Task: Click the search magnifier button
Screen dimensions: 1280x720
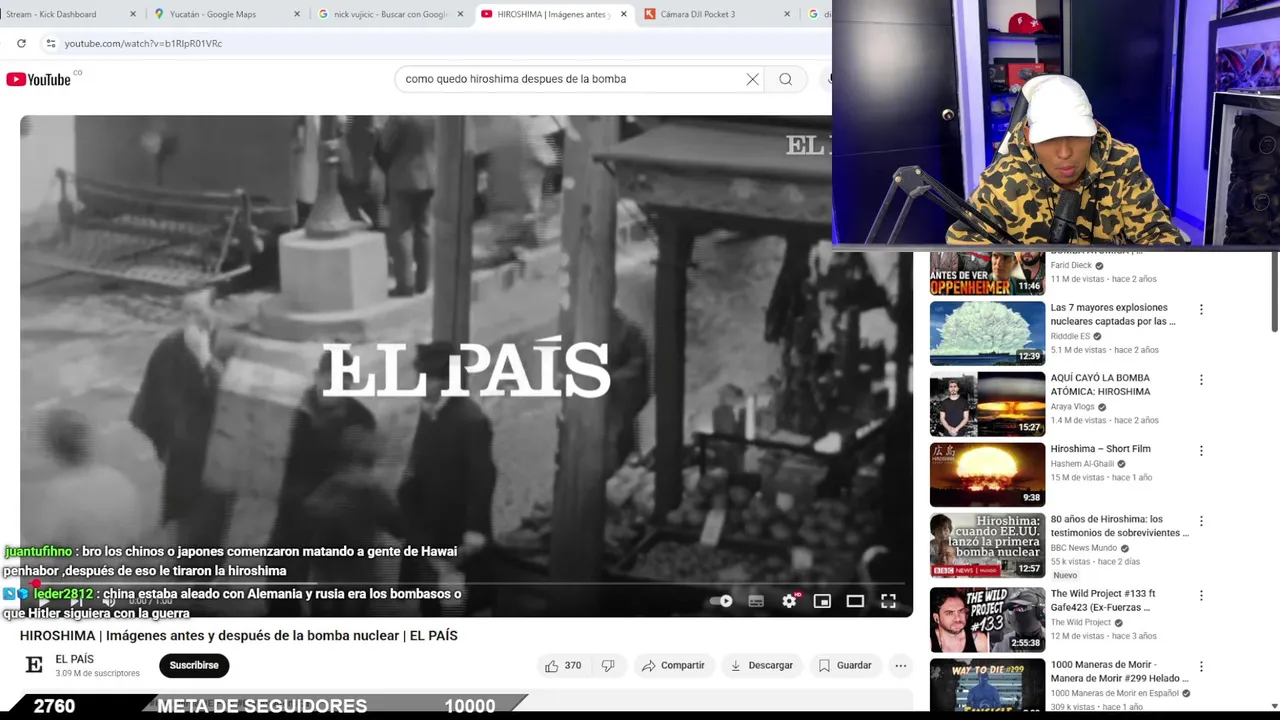Action: [786, 79]
